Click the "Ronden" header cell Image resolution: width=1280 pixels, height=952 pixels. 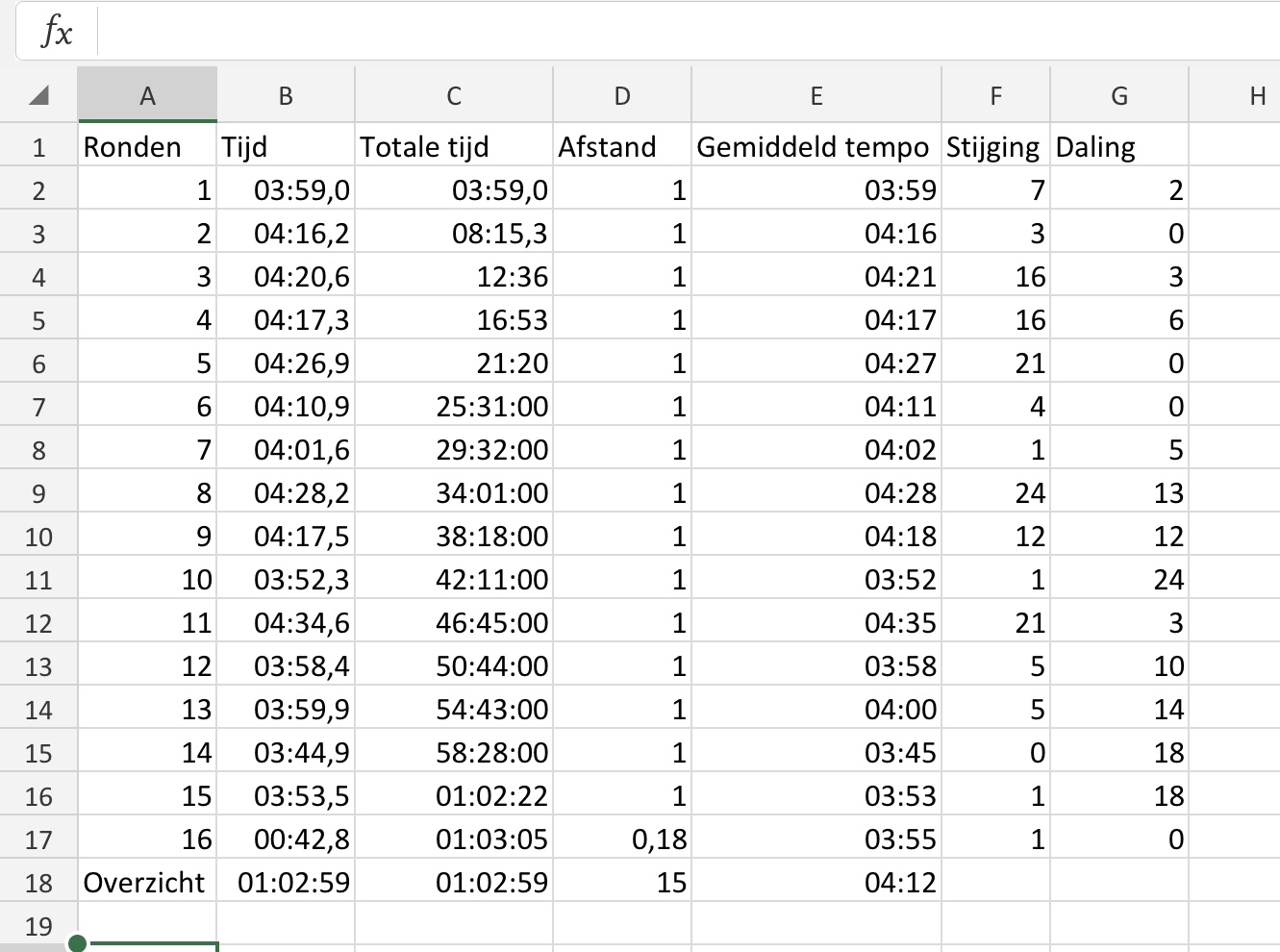[147, 147]
